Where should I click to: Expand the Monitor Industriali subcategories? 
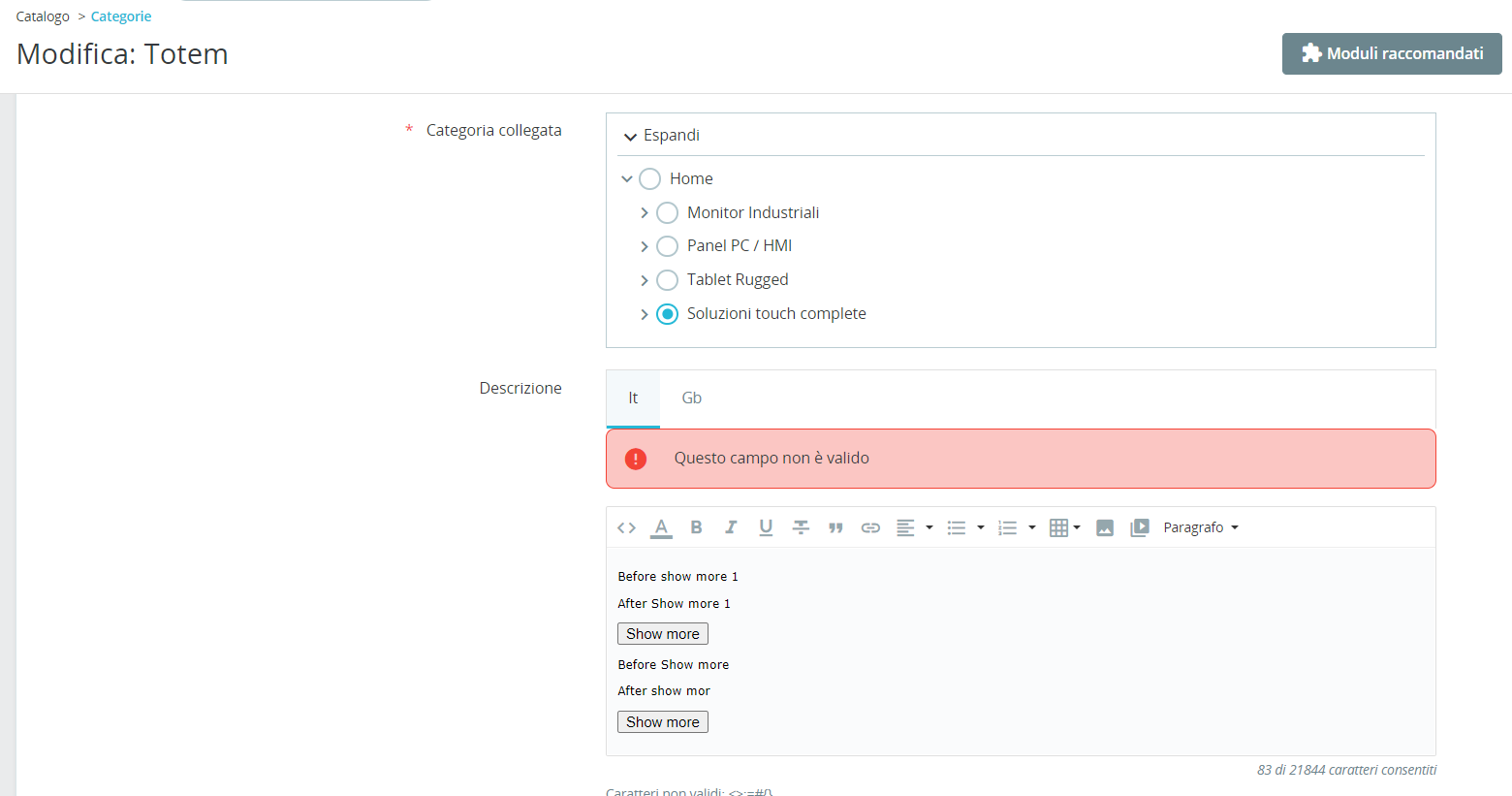645,213
